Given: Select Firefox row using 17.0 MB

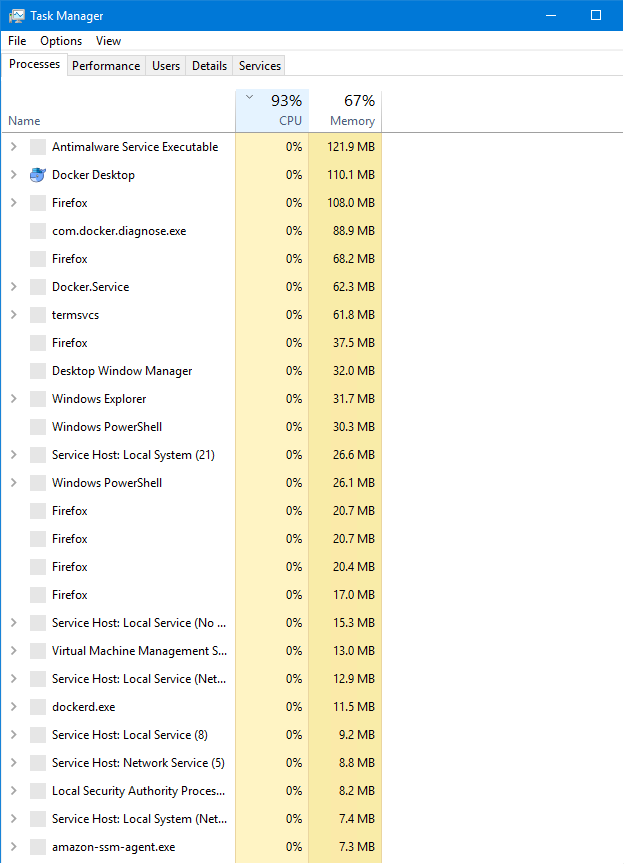Looking at the screenshot, I should [x=192, y=595].
